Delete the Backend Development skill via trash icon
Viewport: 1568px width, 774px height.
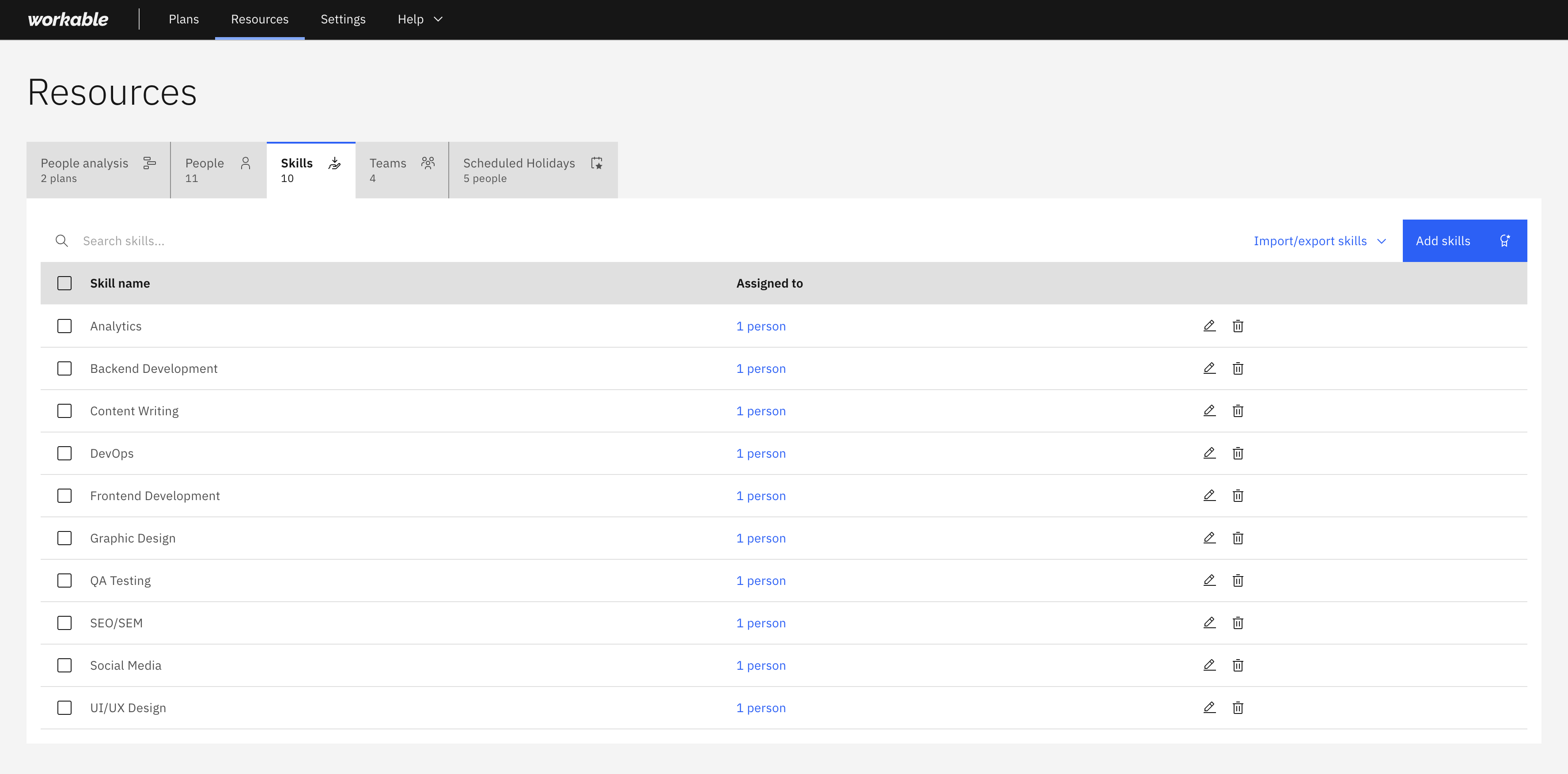tap(1238, 368)
